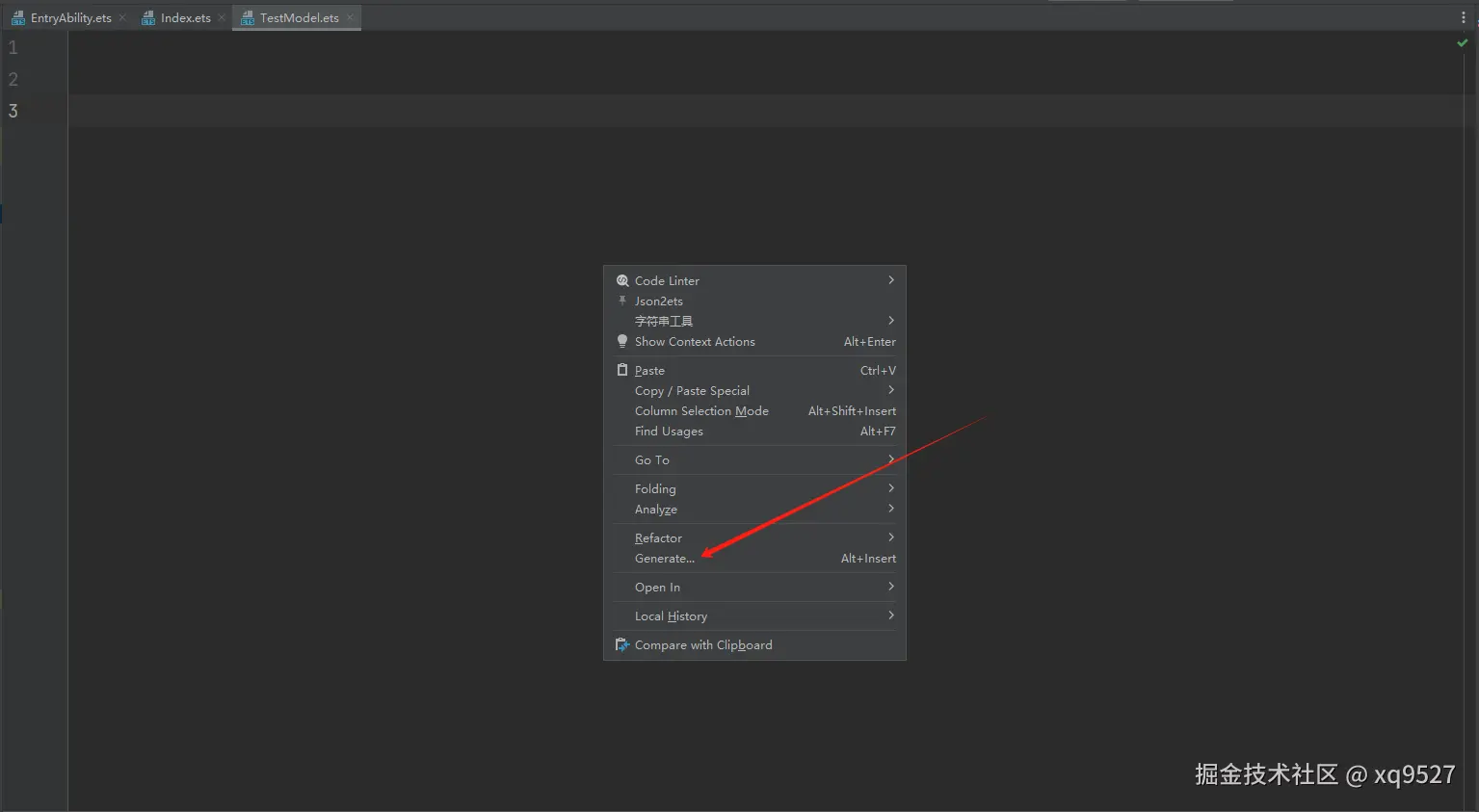Click the Compare with Clipboard icon
1479x812 pixels.
click(x=622, y=644)
